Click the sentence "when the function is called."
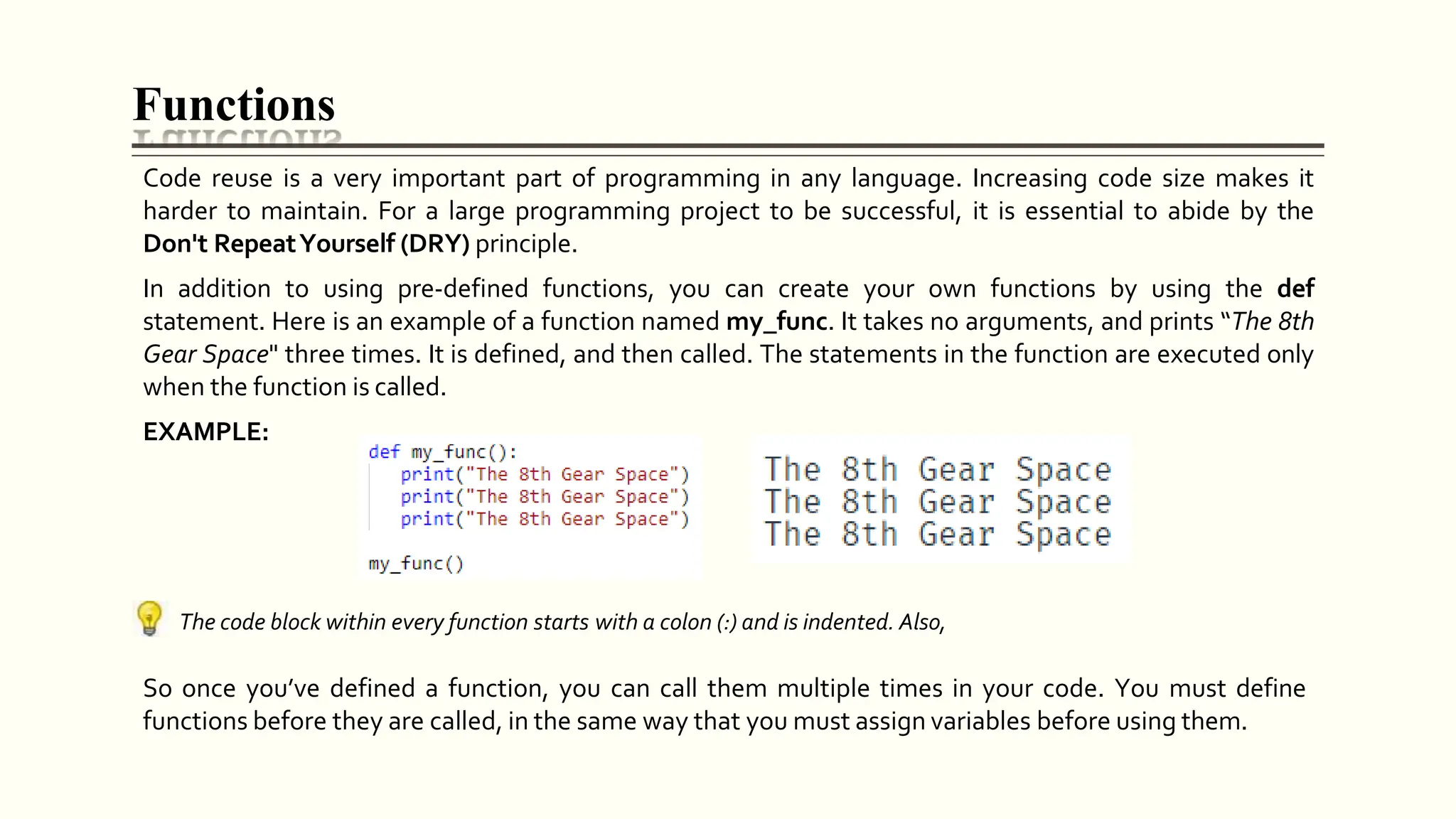 [294, 387]
